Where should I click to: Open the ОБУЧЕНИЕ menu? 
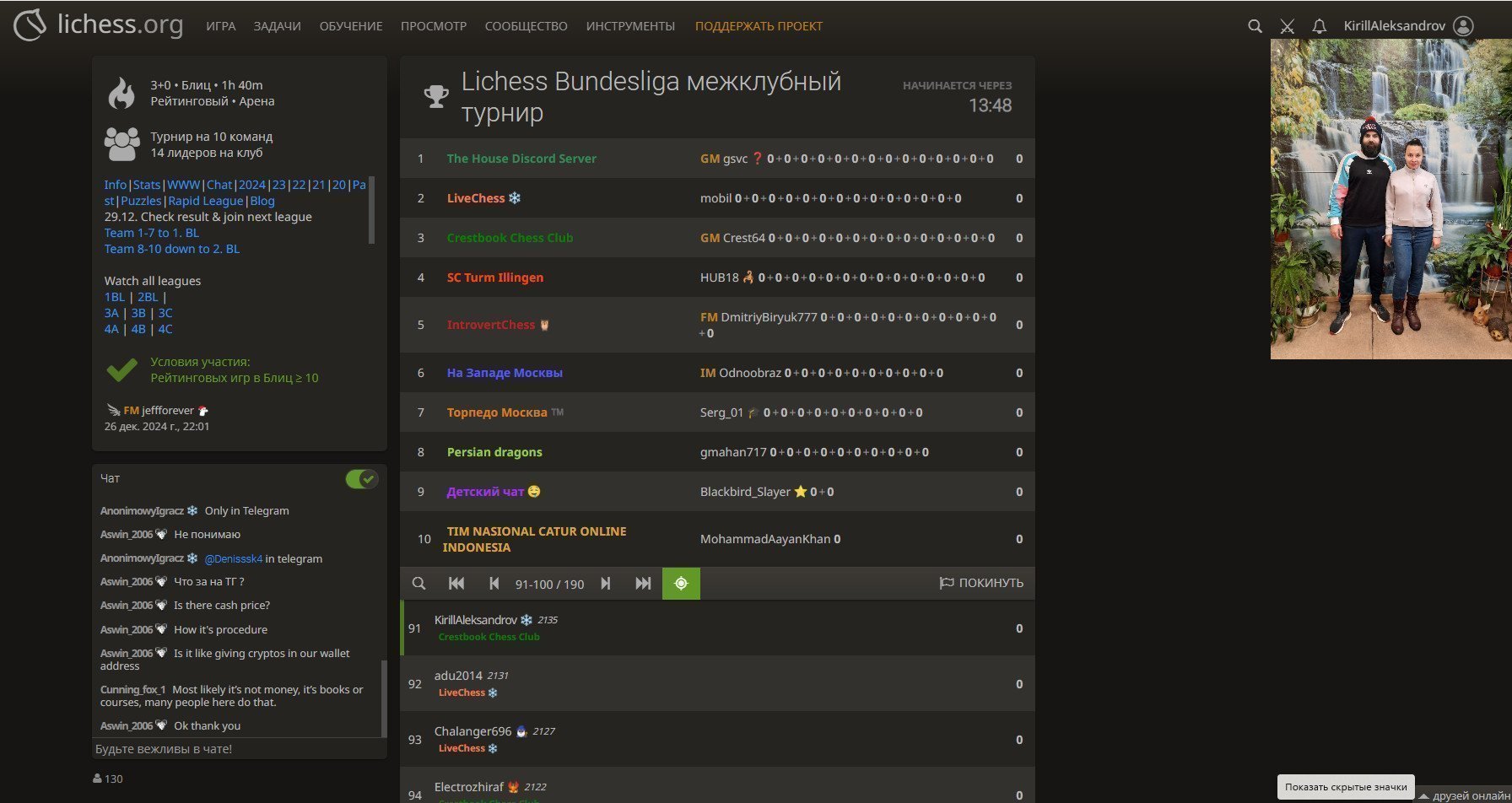[x=351, y=26]
